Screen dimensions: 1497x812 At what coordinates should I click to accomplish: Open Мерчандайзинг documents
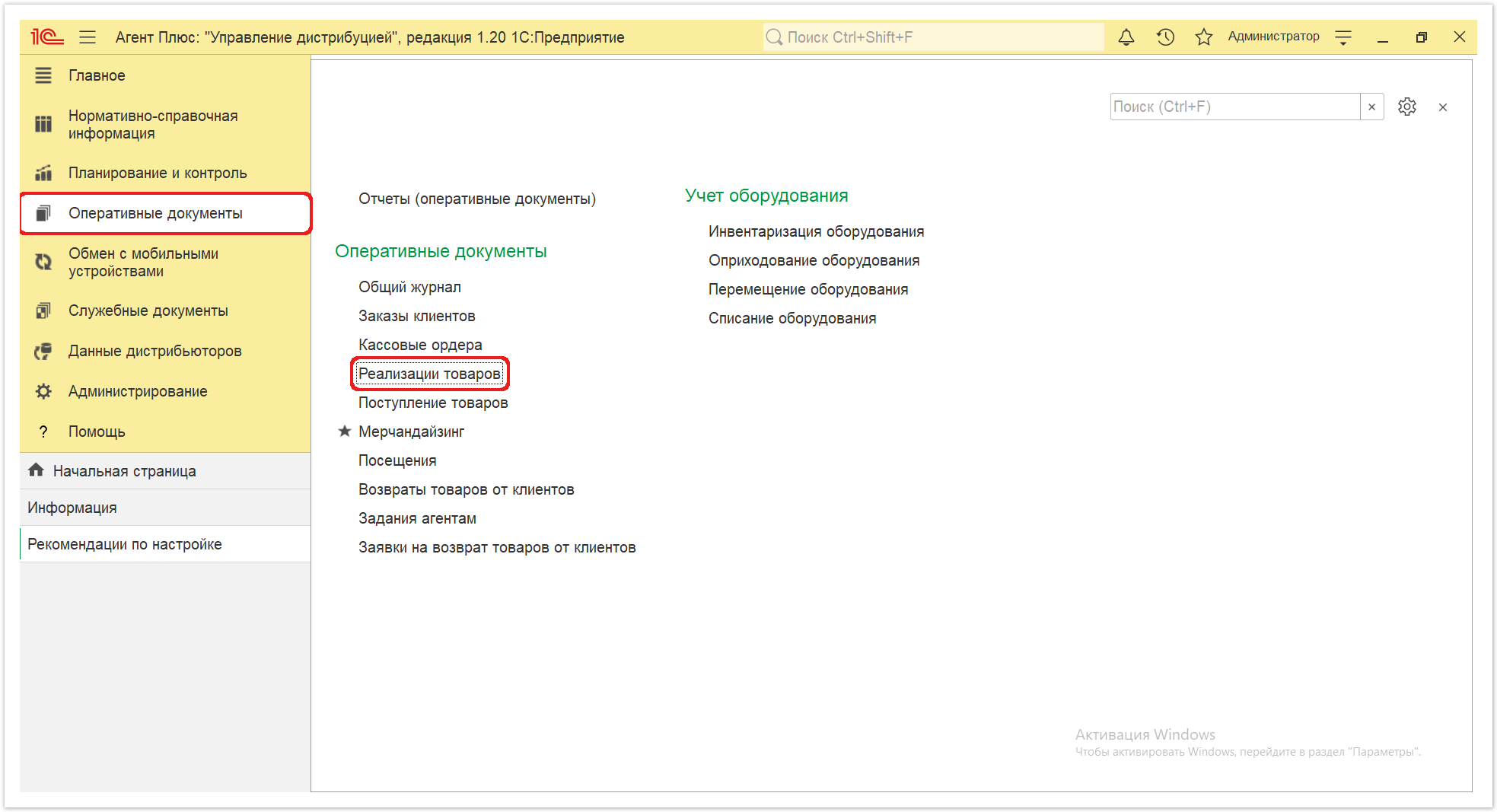point(411,431)
